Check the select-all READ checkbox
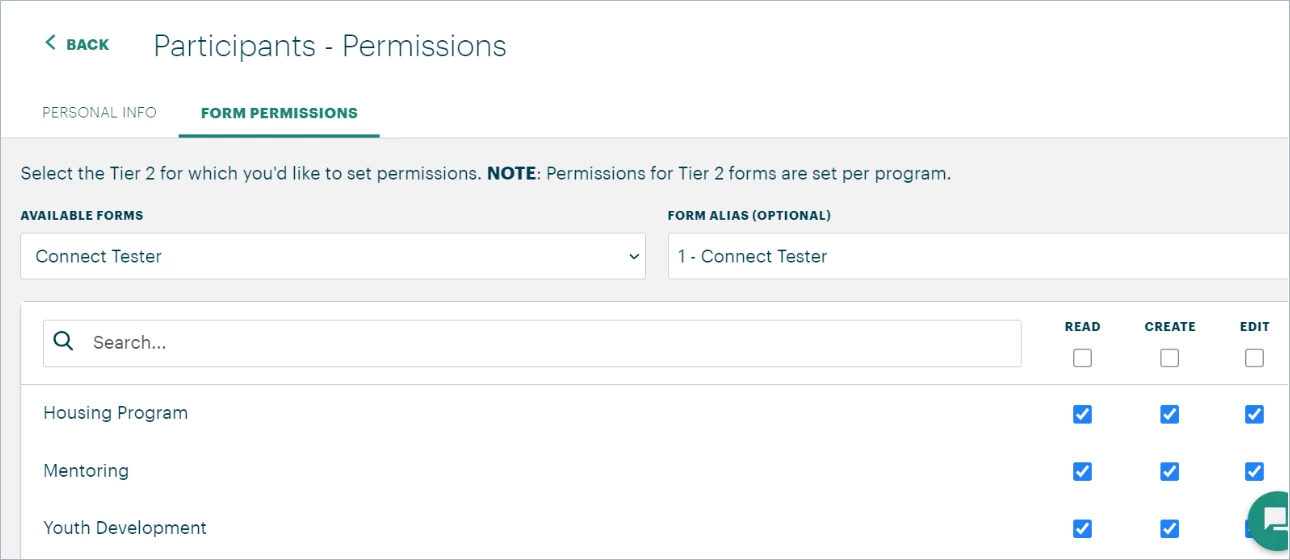Viewport: 1290px width, 560px height. 1082,358
